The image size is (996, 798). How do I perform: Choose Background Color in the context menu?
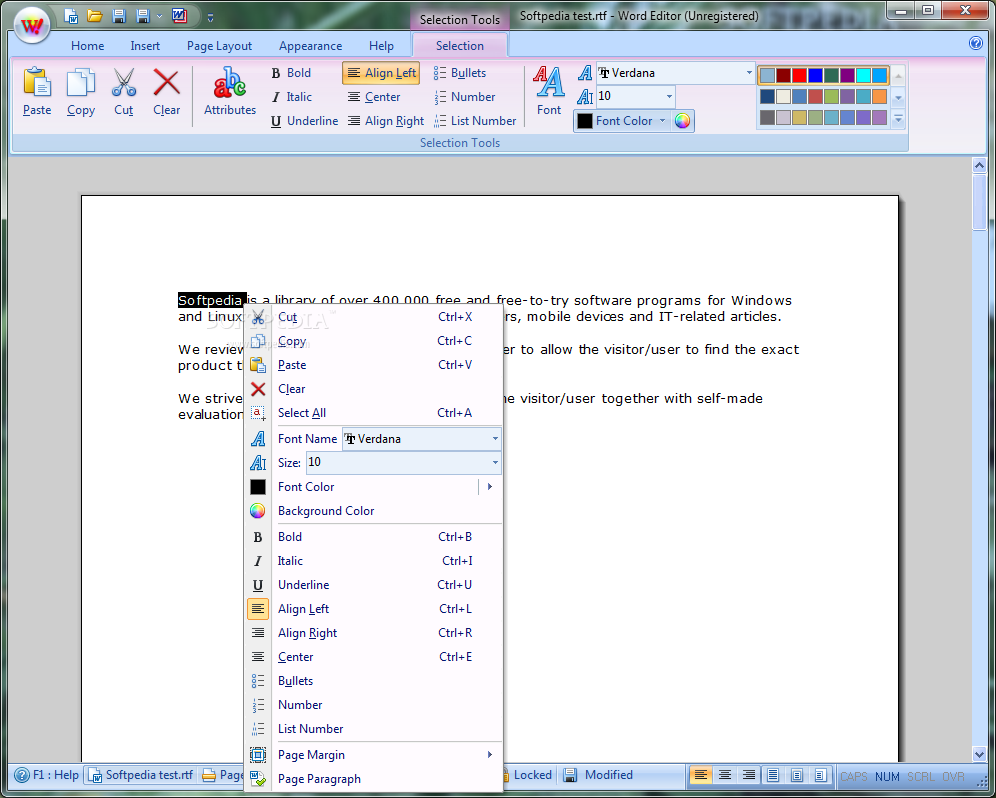[374, 511]
